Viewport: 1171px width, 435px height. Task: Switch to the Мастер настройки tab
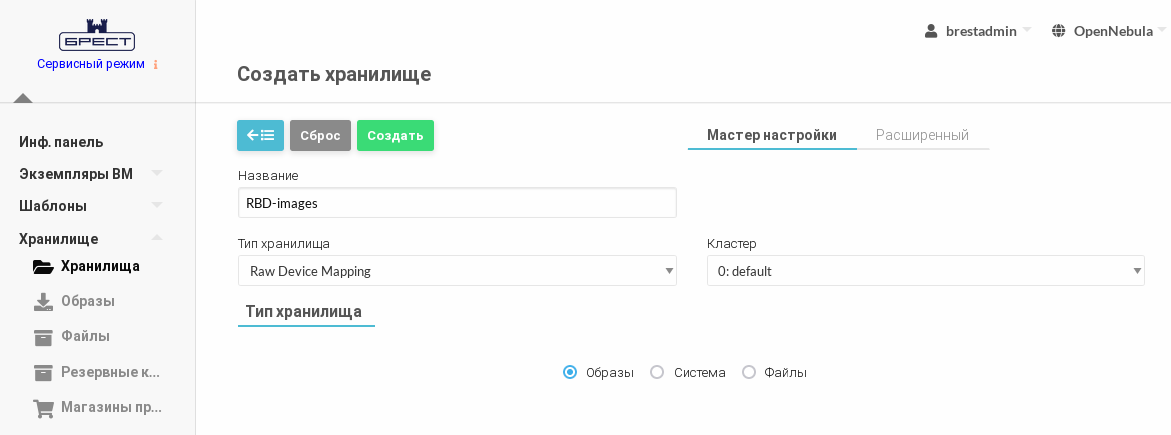pos(772,135)
